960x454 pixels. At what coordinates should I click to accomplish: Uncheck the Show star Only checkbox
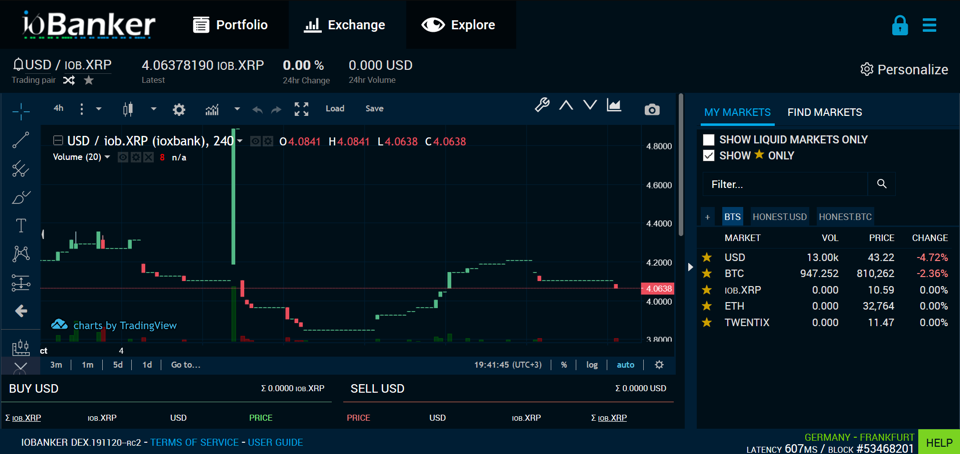point(709,155)
